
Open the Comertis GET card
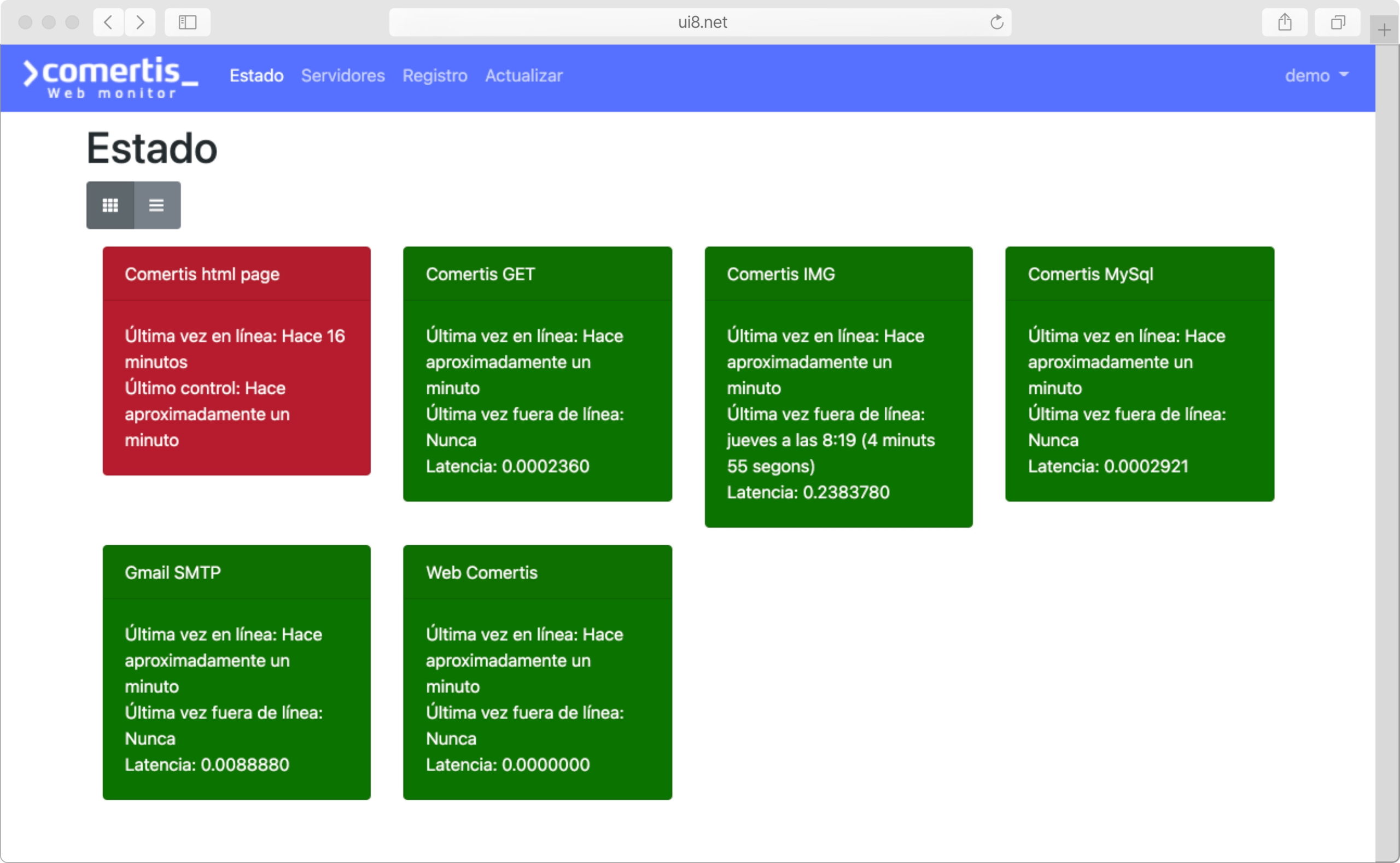pos(538,374)
